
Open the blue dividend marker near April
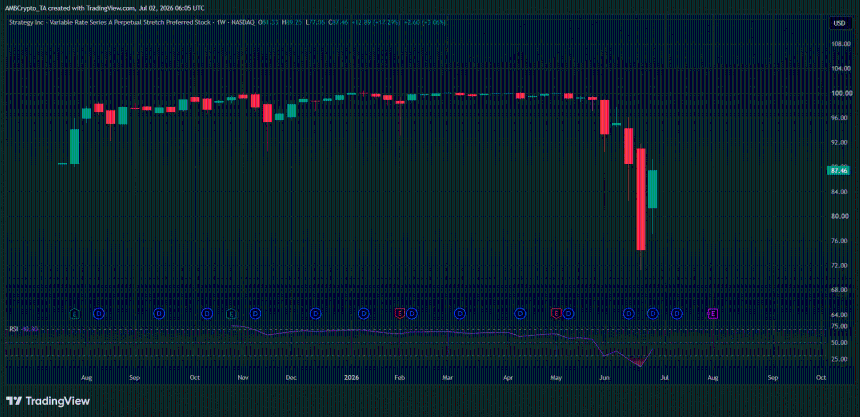point(520,313)
